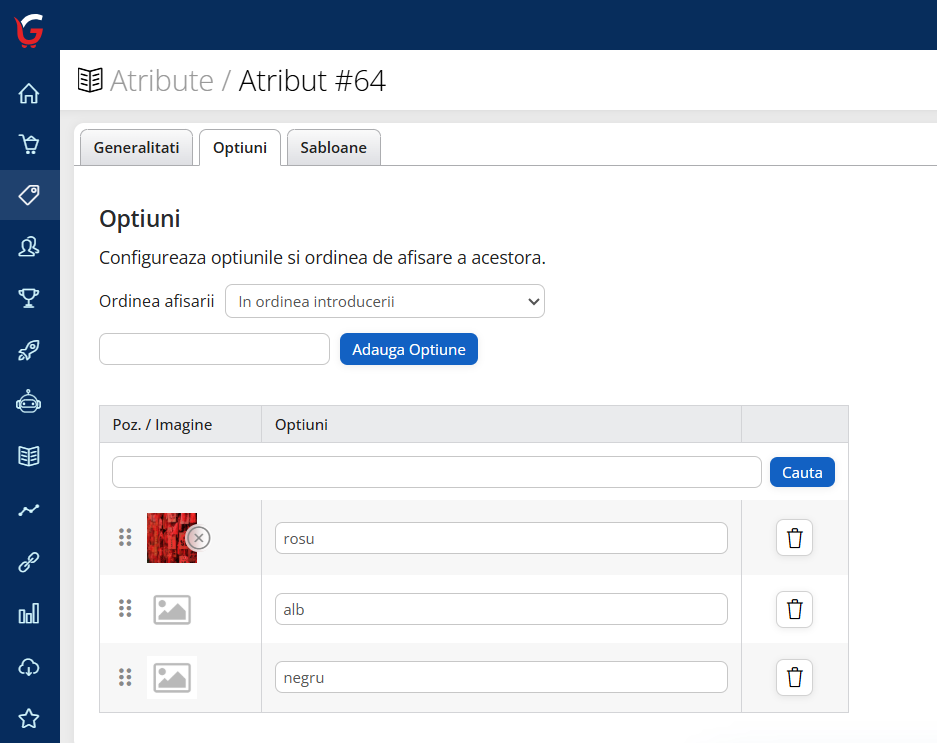Open the rocket icon in the sidebar
Image resolution: width=937 pixels, height=743 pixels.
pyautogui.click(x=29, y=350)
